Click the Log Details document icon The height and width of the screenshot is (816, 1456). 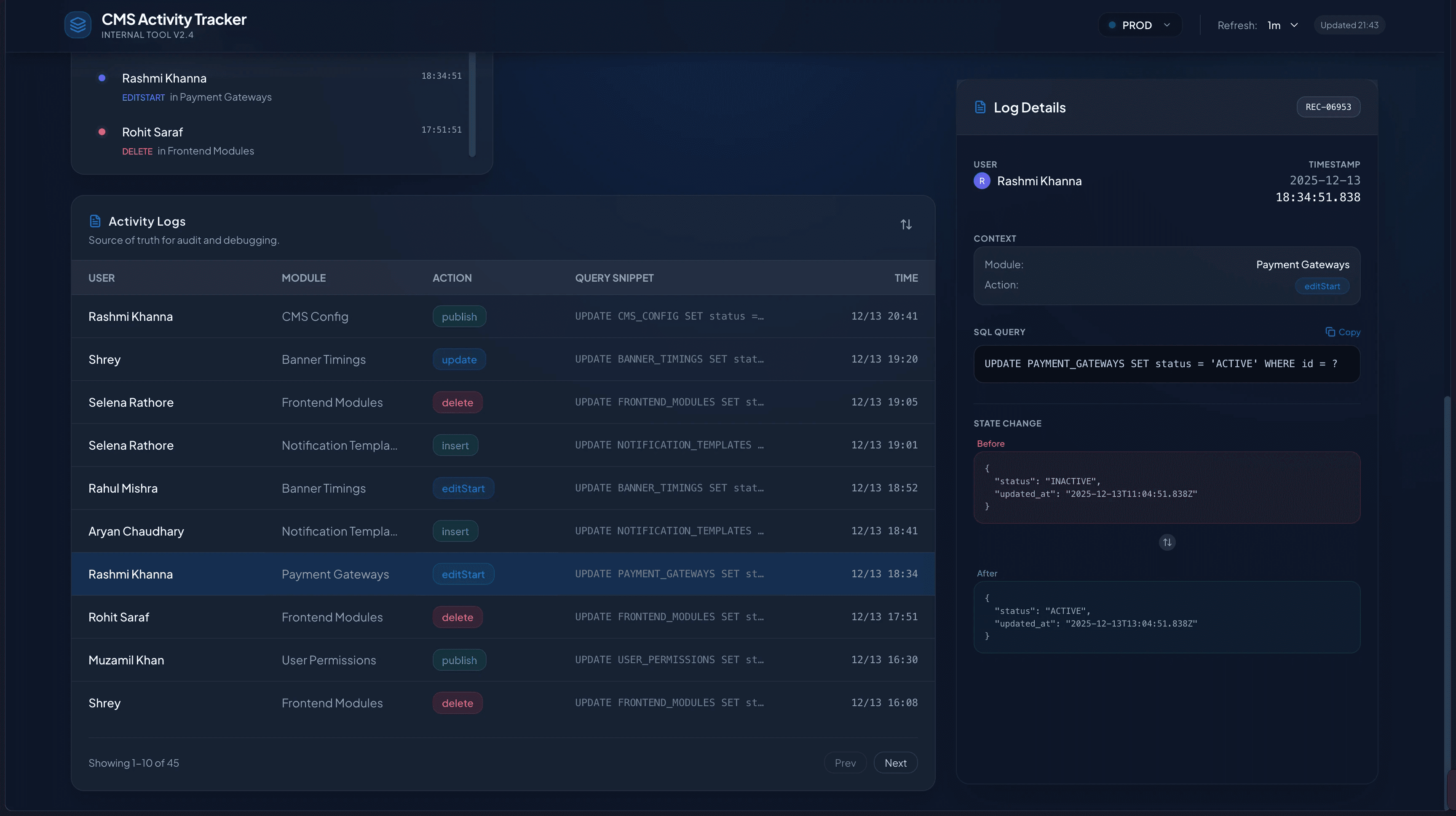point(980,107)
